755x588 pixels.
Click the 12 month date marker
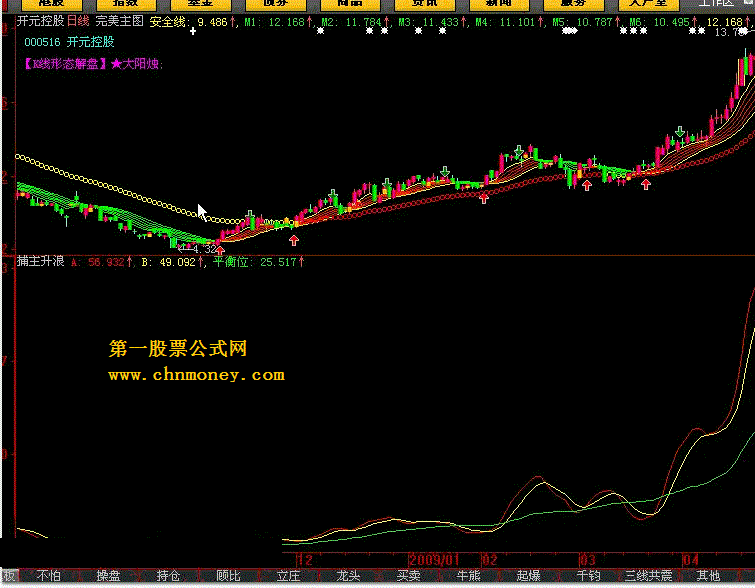[x=305, y=560]
